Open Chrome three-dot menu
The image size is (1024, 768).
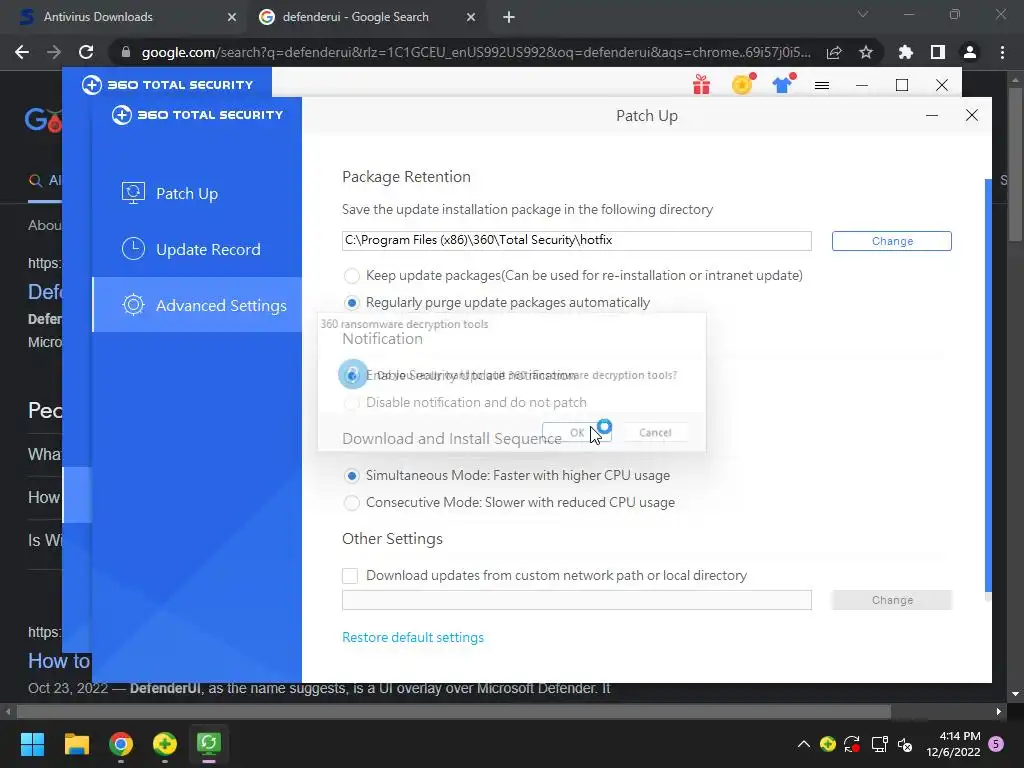tap(1002, 52)
